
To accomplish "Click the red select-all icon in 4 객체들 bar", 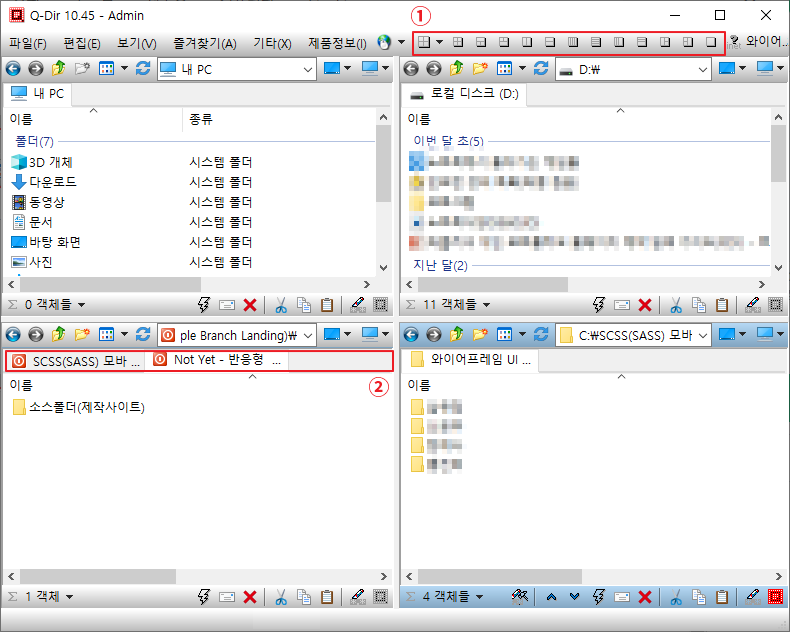I will point(775,597).
